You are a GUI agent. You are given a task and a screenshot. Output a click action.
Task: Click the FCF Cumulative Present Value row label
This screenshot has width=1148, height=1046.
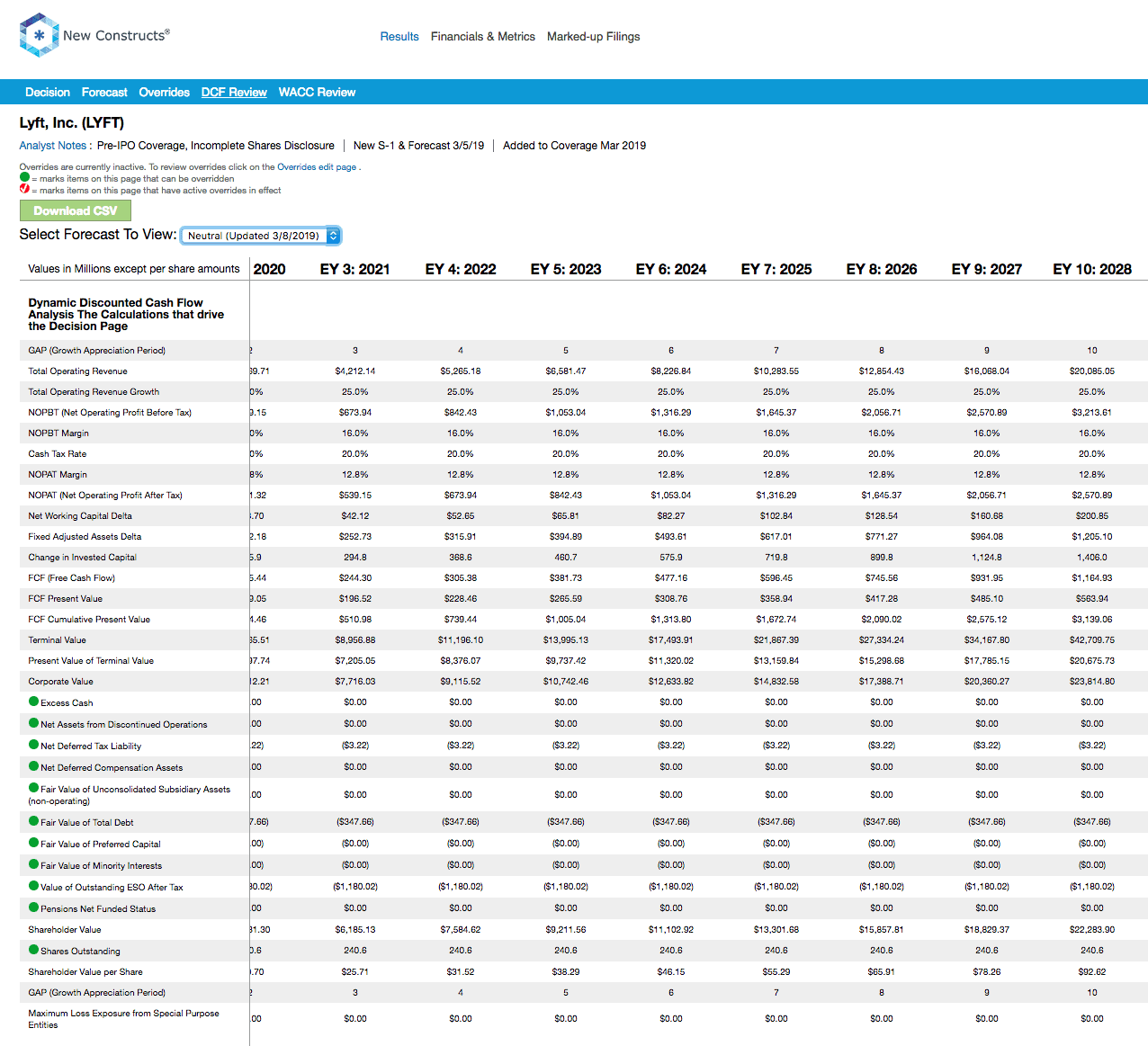89,620
